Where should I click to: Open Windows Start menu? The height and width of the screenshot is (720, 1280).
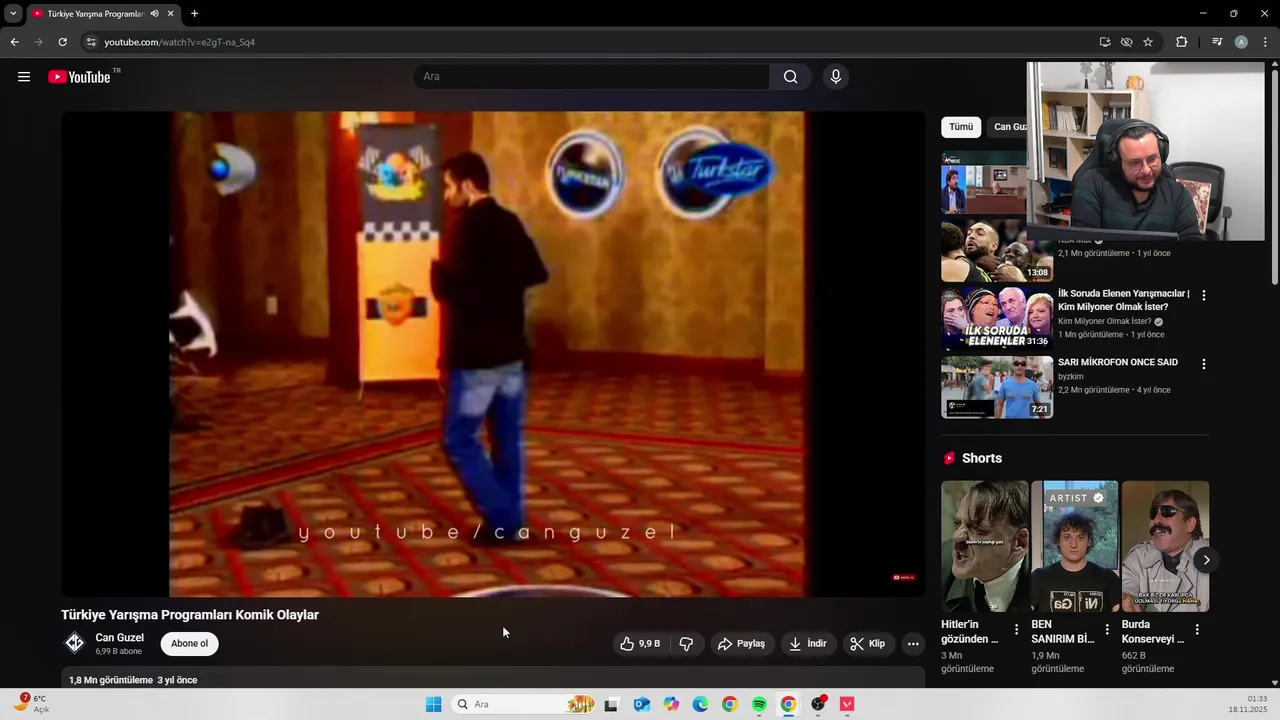[433, 704]
